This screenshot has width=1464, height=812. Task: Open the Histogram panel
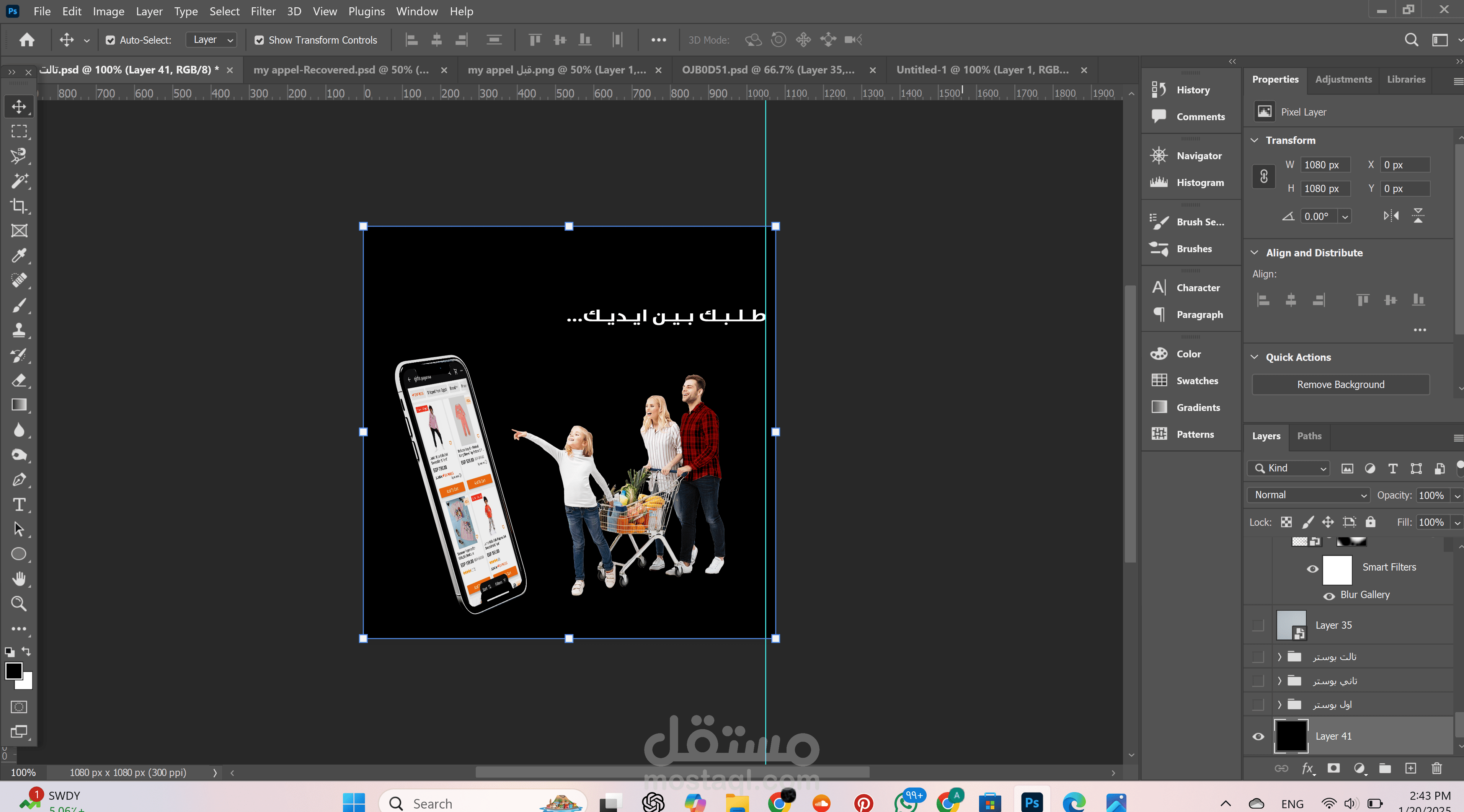coord(1190,183)
